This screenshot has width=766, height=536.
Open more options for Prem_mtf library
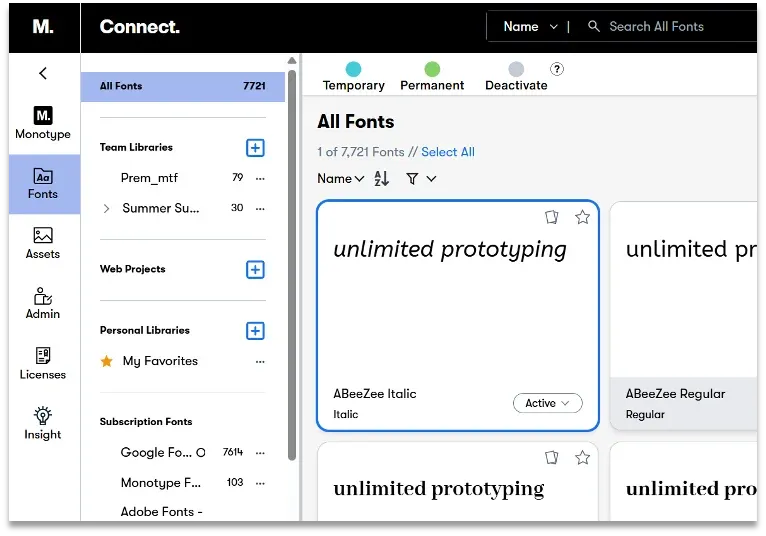(x=260, y=178)
